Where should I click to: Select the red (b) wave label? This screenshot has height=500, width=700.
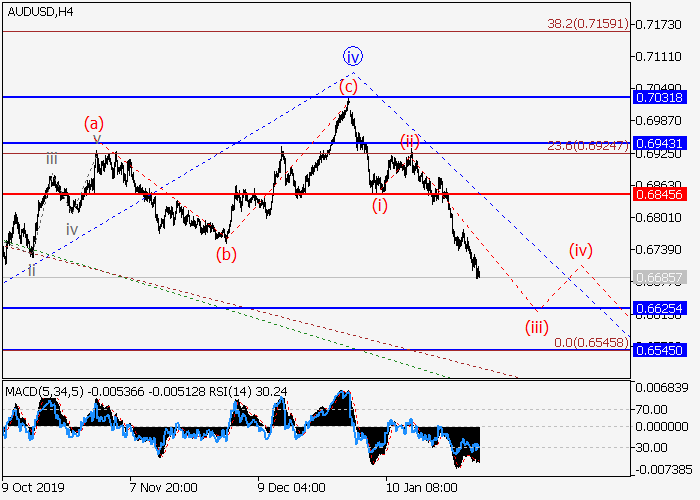click(227, 253)
